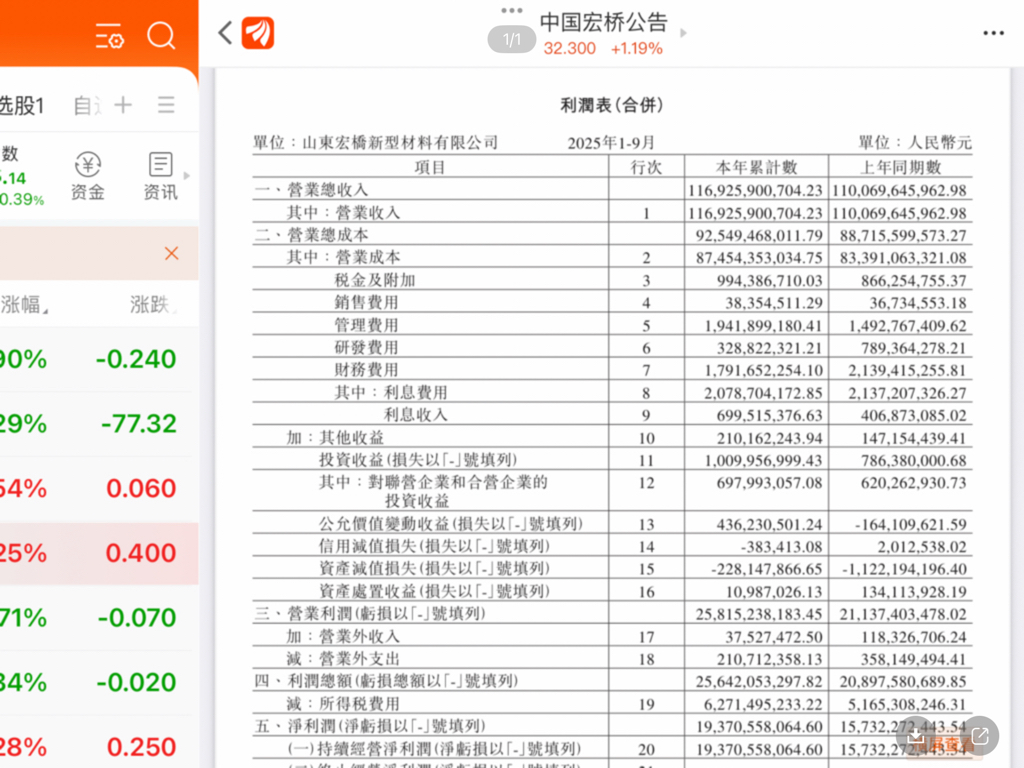
Task: Dismiss the banner with the orange X
Action: tap(172, 253)
